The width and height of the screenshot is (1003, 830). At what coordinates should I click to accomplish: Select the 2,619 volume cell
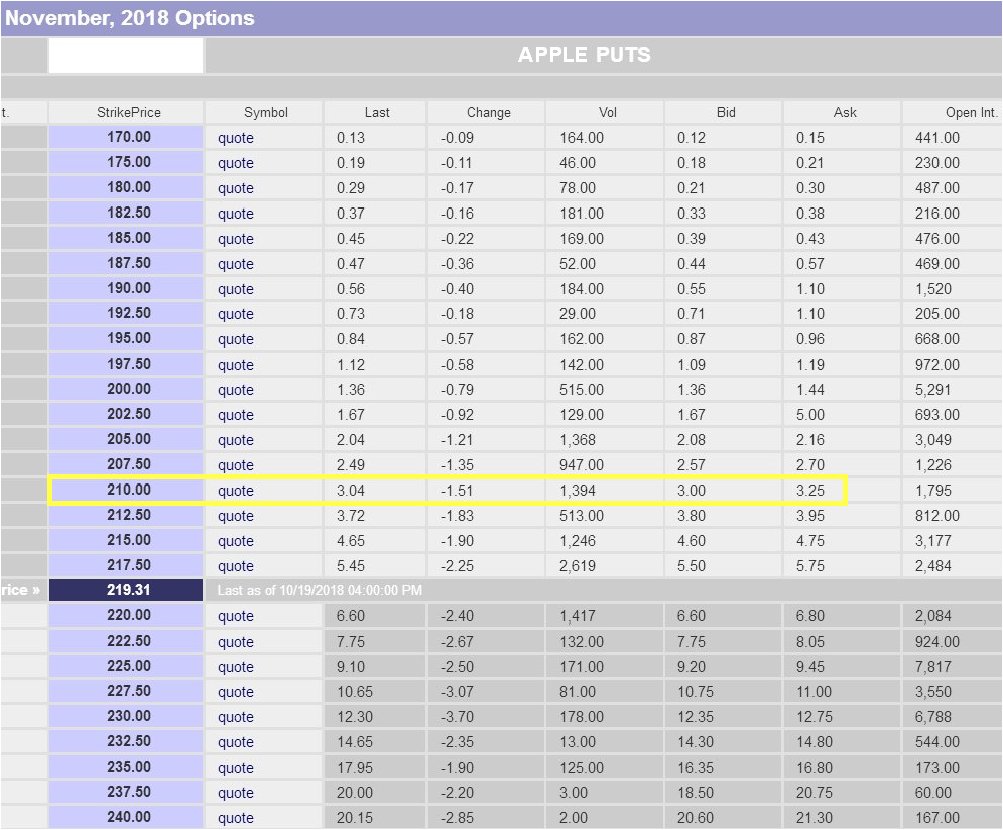[x=605, y=566]
